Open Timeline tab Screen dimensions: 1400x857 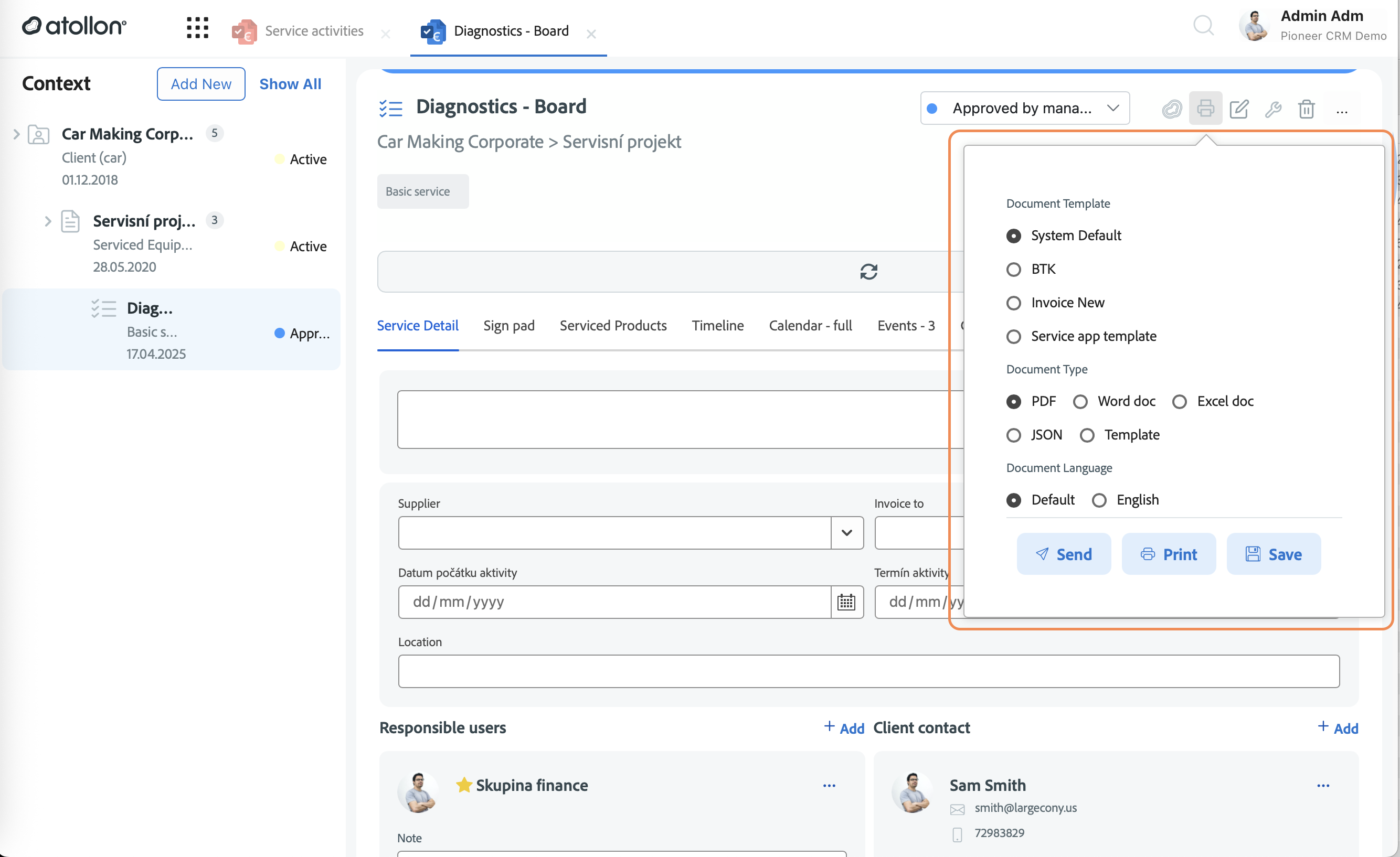click(718, 325)
